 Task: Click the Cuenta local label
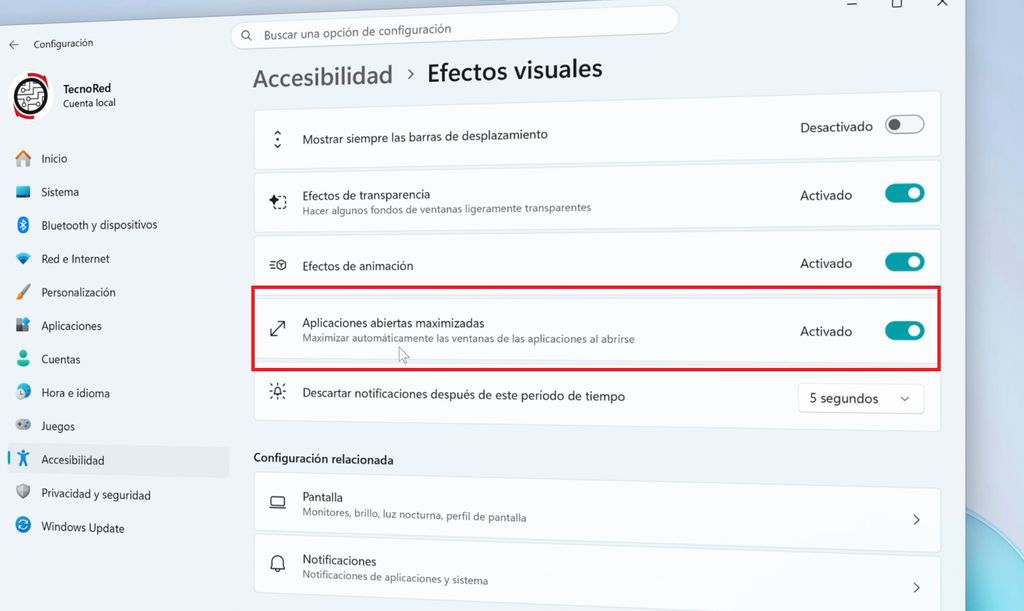89,103
